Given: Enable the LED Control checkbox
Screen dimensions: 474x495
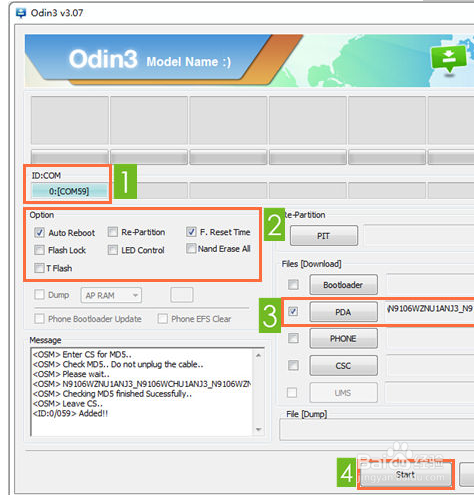Looking at the screenshot, I should coord(113,250).
